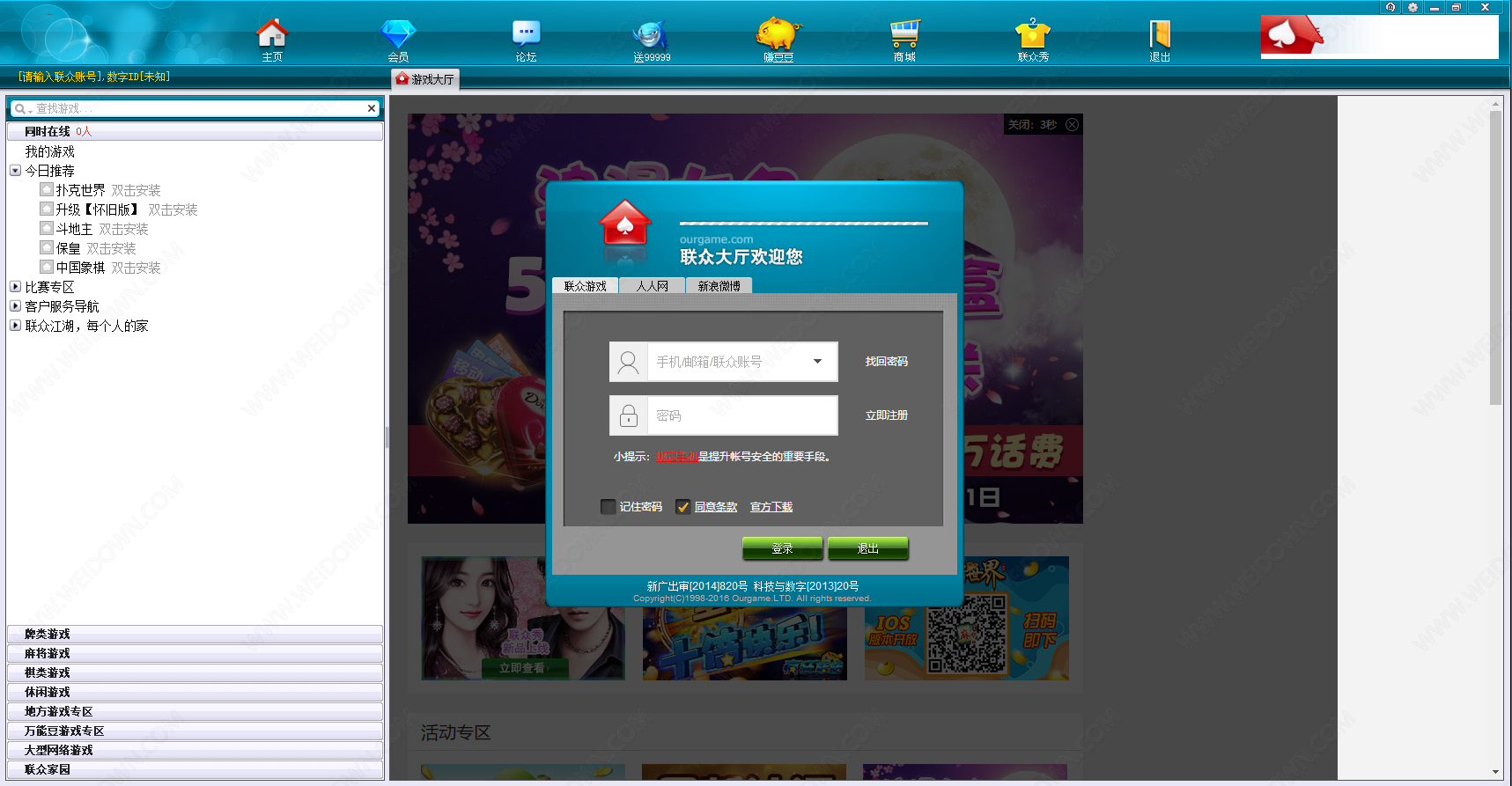Clear the game search box with X
The height and width of the screenshot is (786, 1512).
point(372,108)
